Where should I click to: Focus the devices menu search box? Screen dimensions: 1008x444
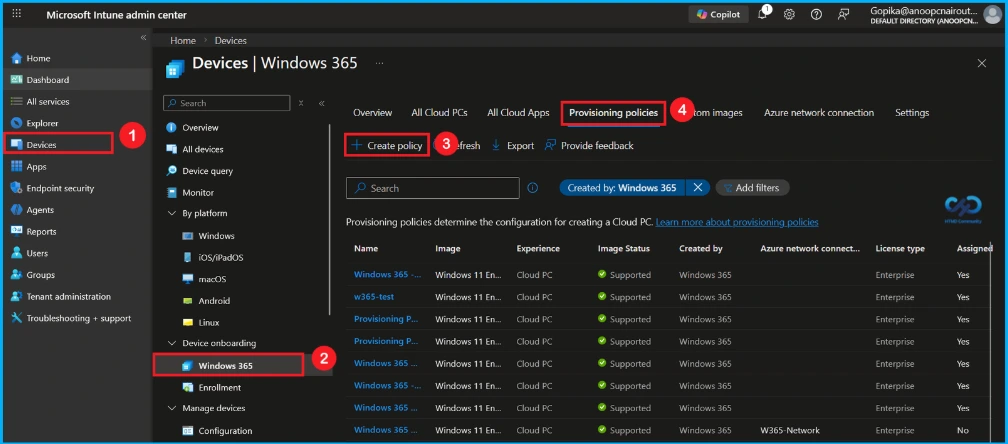coord(226,103)
